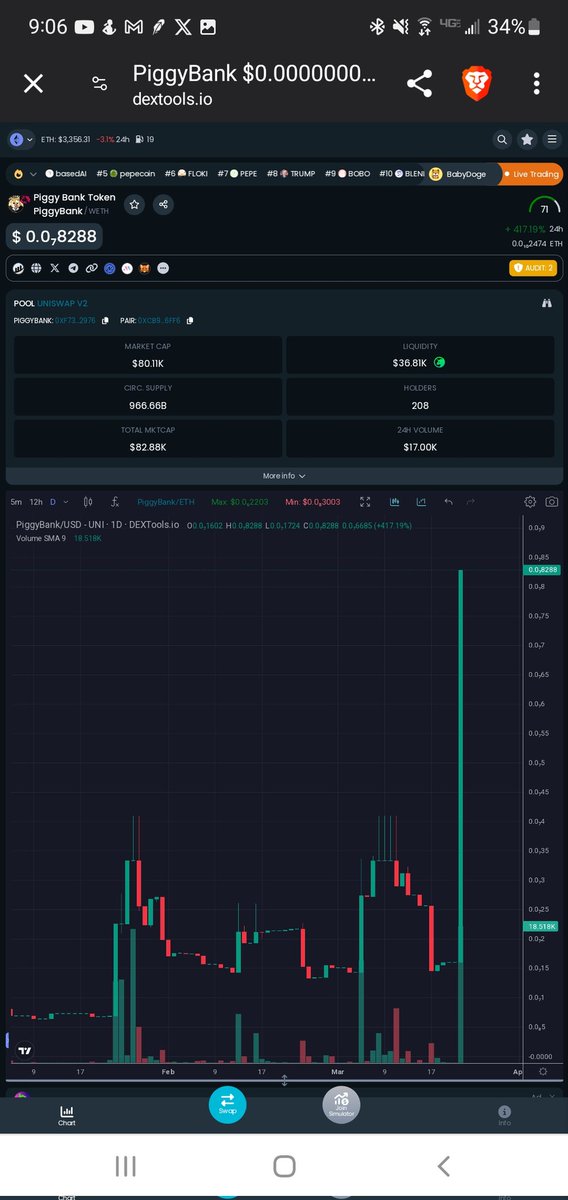Toggle the chart fullscreen mode

tap(366, 502)
